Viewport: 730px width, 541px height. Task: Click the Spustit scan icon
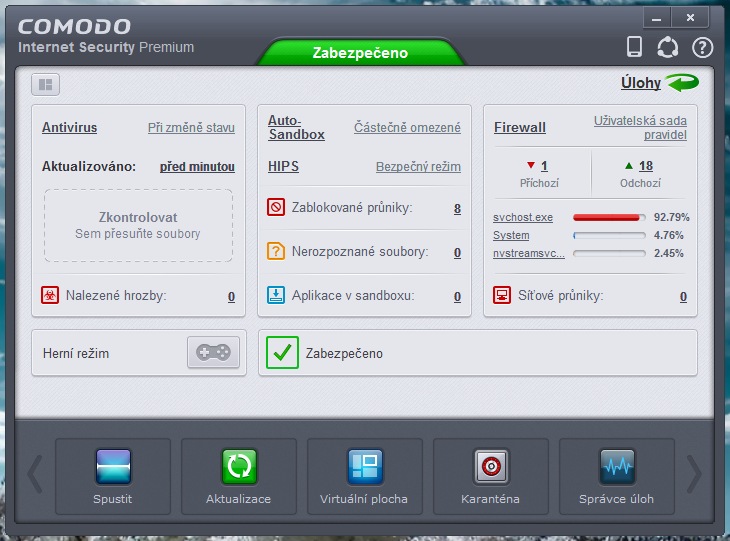(x=113, y=467)
